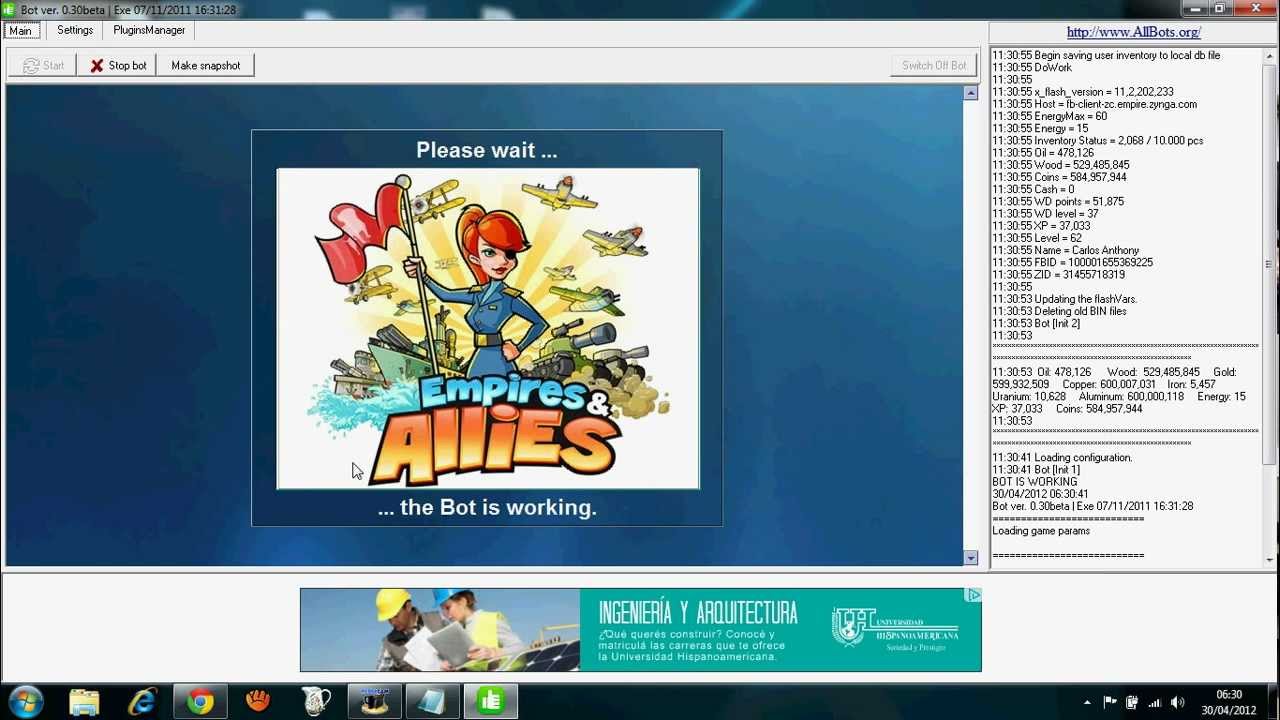Click log line 'Coins = 584,957,944'
This screenshot has width=1280, height=720.
click(x=1060, y=177)
